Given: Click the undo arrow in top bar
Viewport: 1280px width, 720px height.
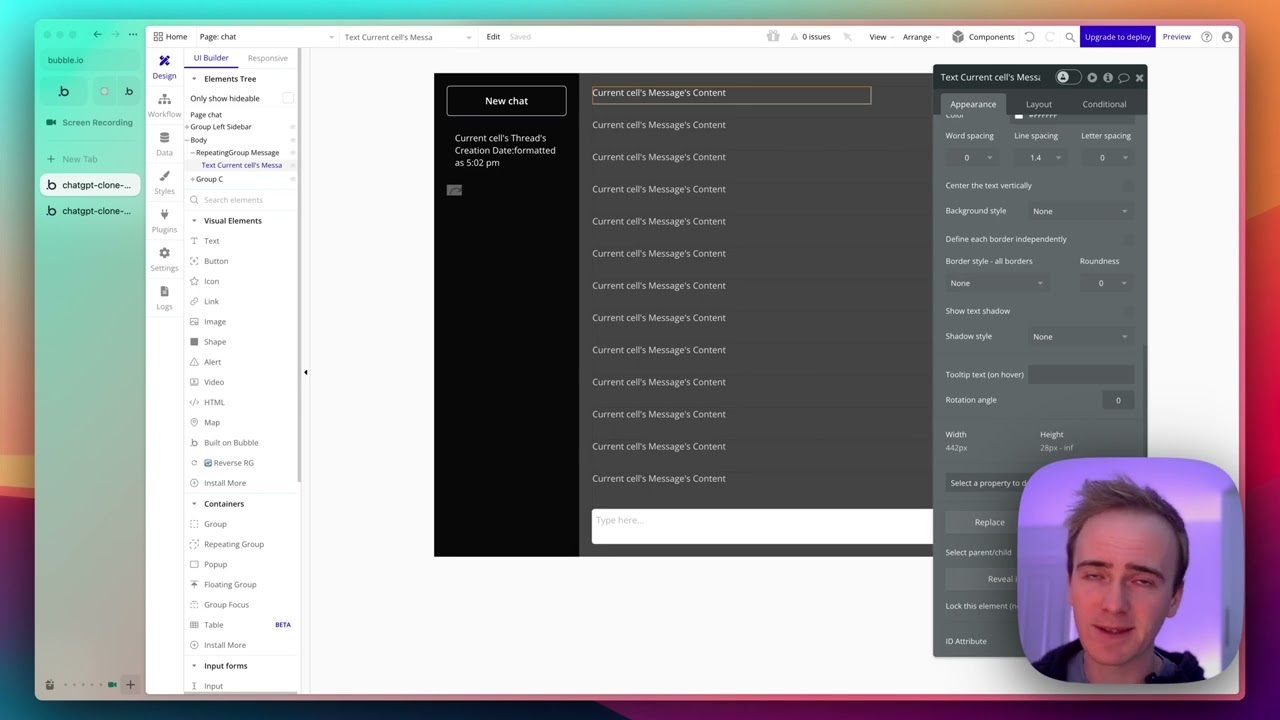Looking at the screenshot, I should pyautogui.click(x=1029, y=37).
